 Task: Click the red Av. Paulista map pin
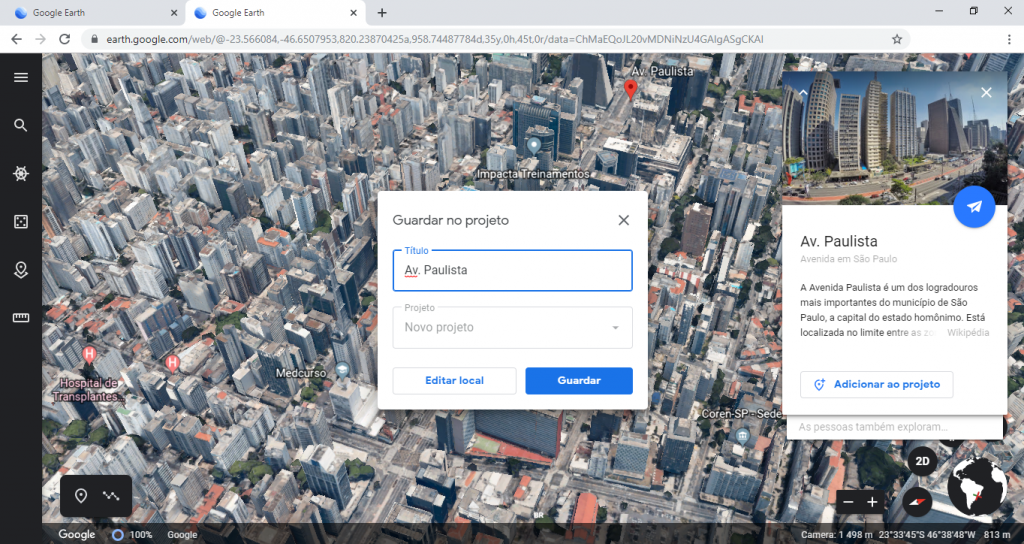(x=630, y=89)
